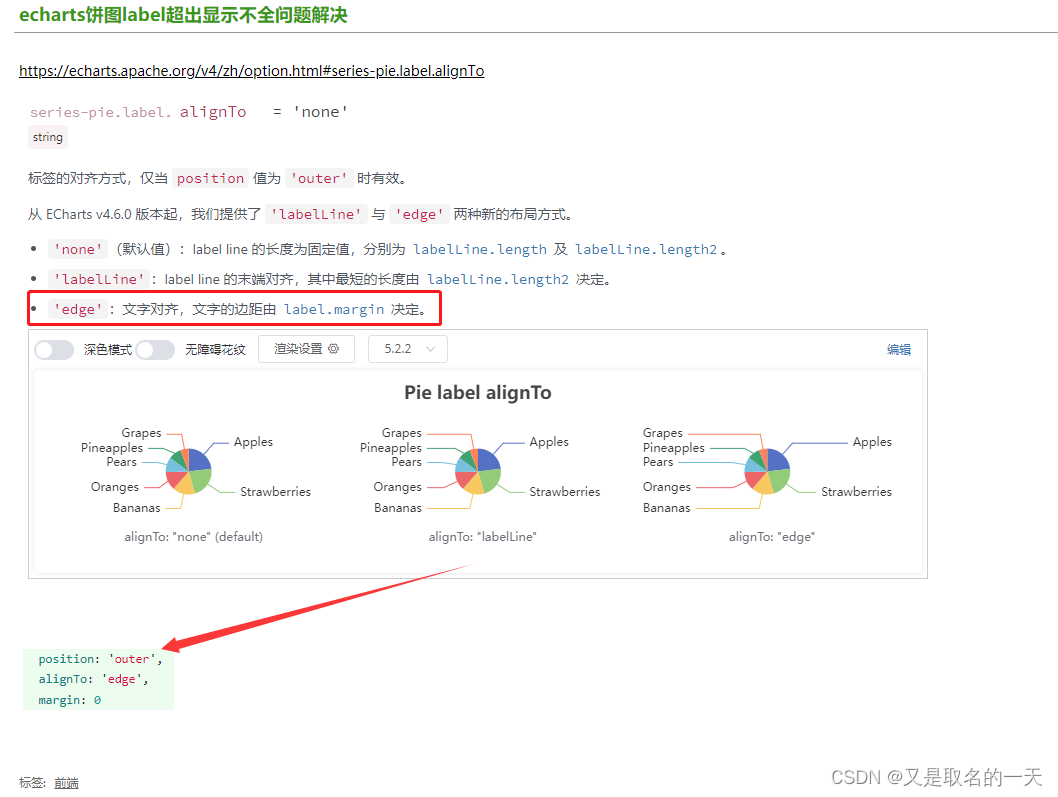This screenshot has width=1058, height=797.
Task: Open the render settings gear icon
Action: coord(334,350)
